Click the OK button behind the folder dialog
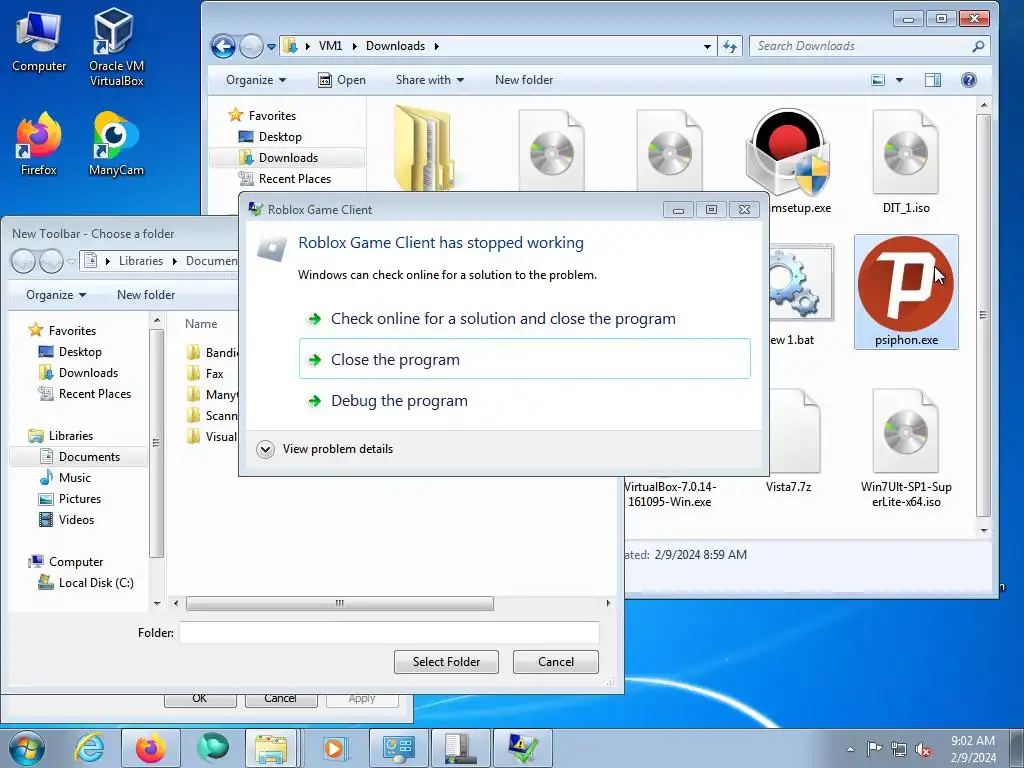1024x768 pixels. [200, 699]
